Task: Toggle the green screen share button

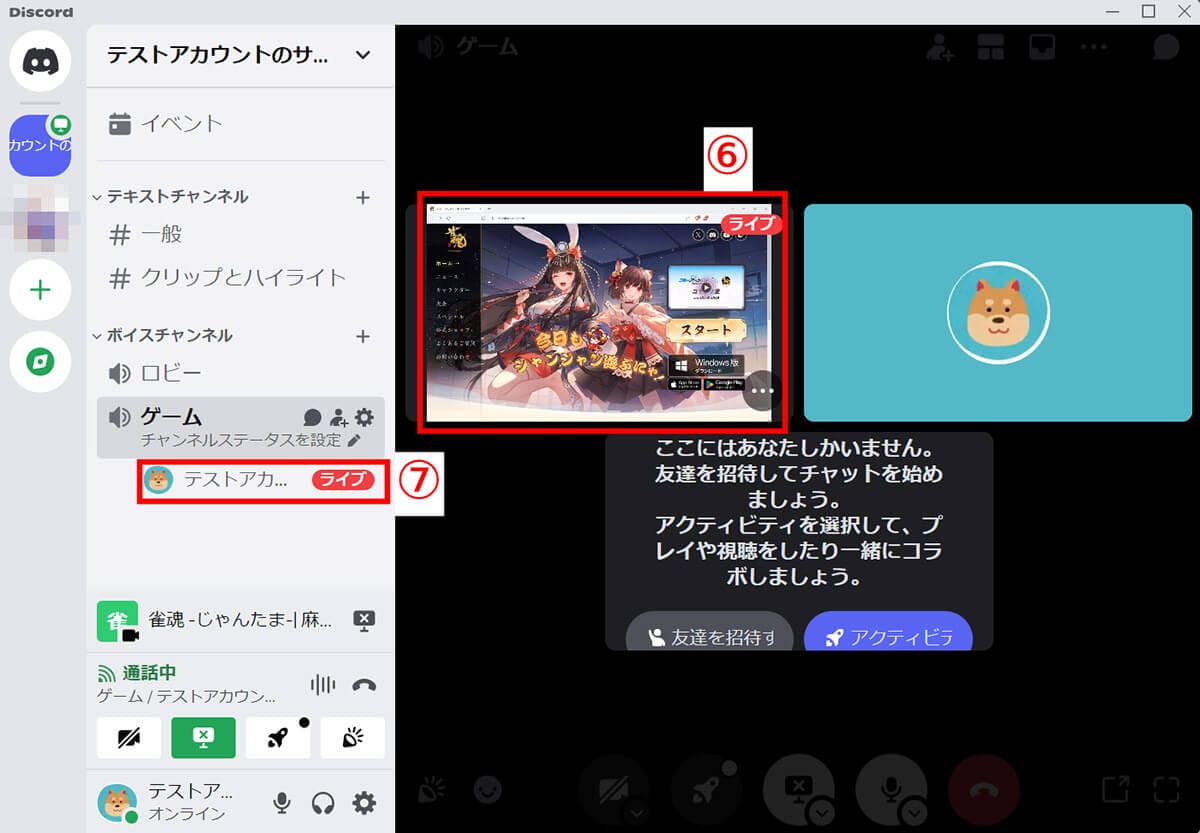Action: 203,738
